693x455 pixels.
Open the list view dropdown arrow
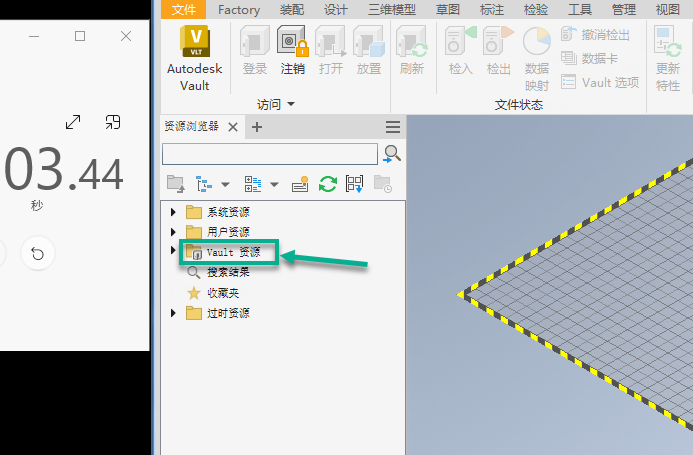click(274, 184)
